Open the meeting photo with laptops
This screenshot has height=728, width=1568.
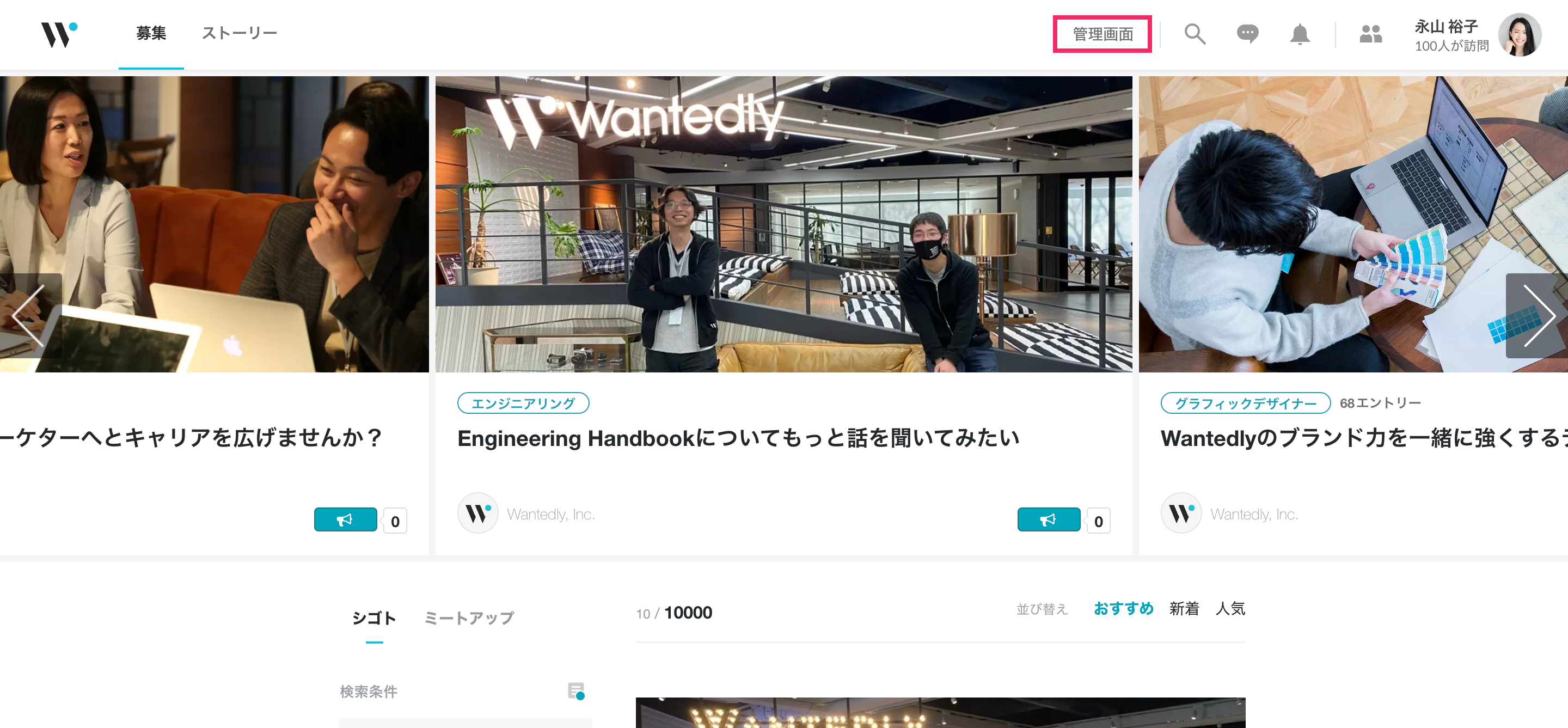(215, 224)
